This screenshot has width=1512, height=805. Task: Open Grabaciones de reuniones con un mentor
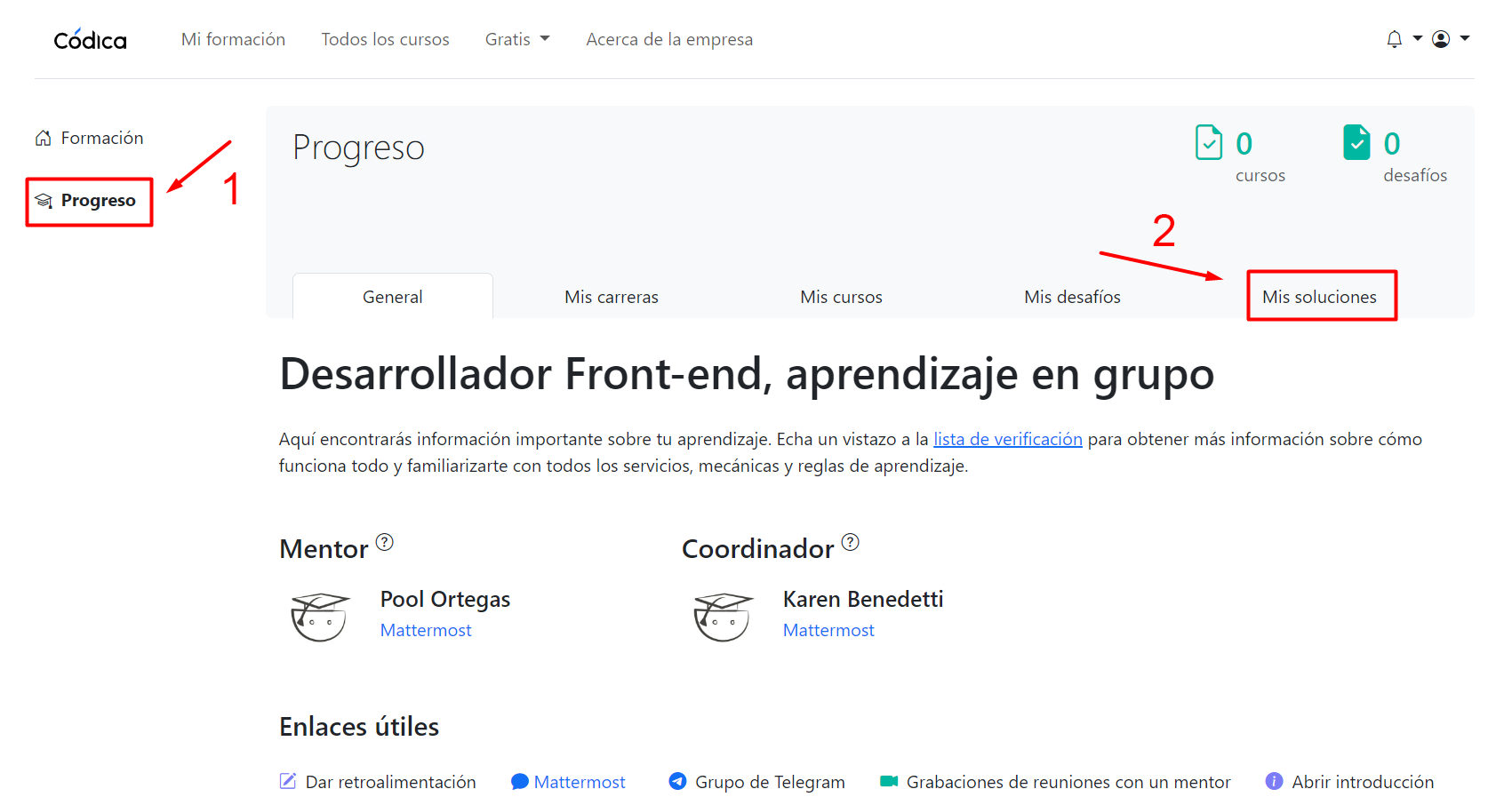coord(1068,782)
